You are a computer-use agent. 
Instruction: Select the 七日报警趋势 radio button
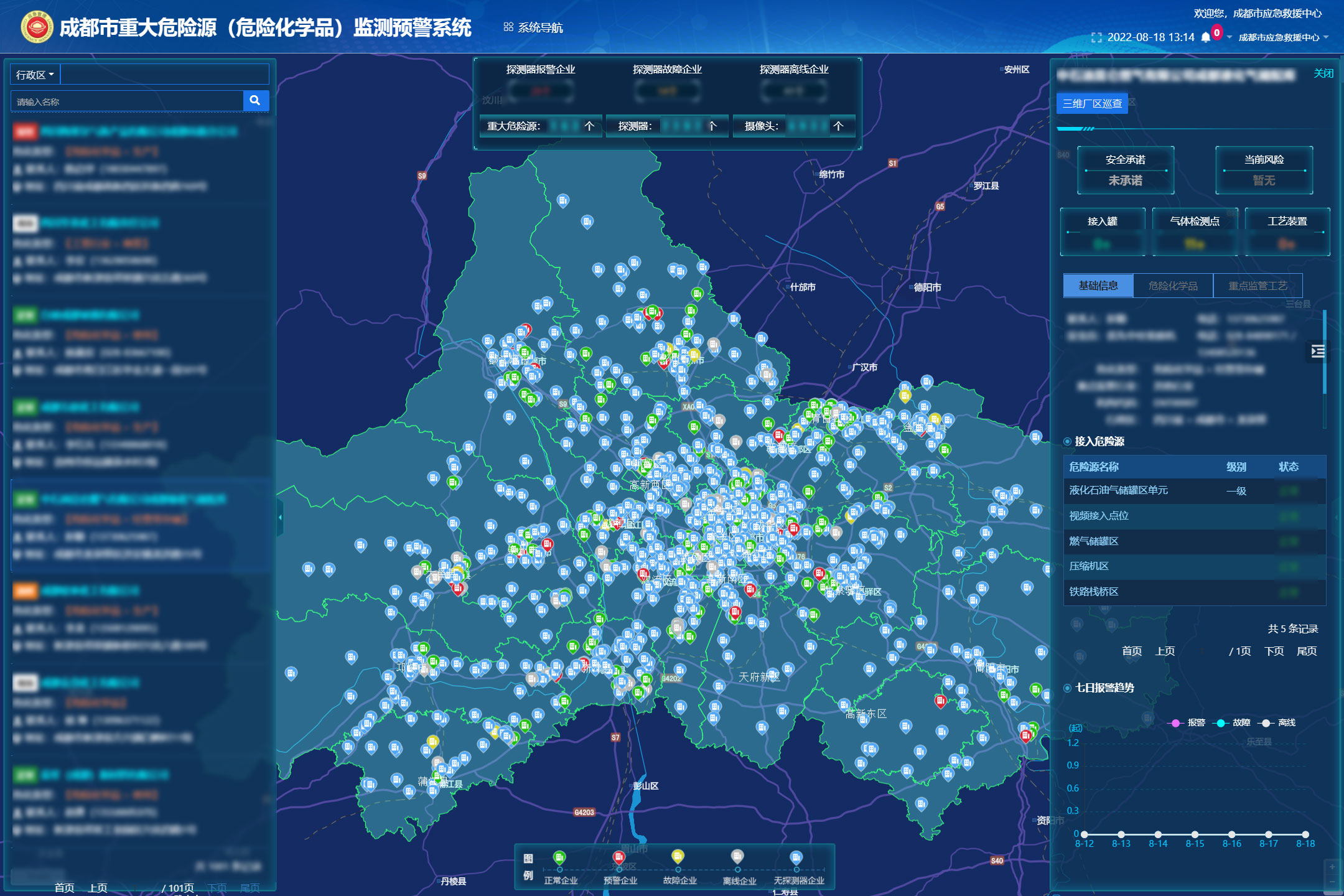click(1066, 688)
